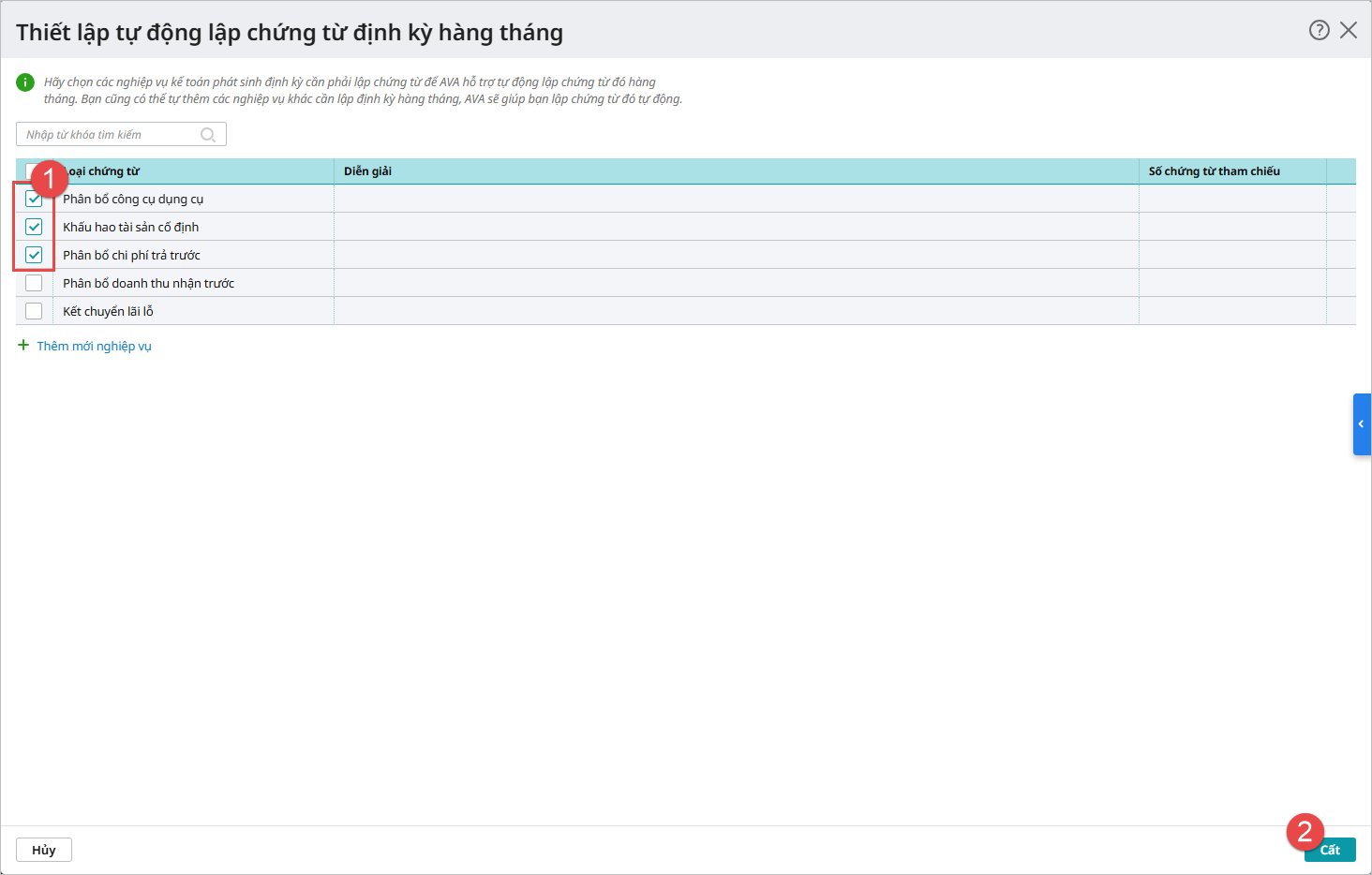Uncheck Khấu hao tài sản cố định
Viewport: 1372px width, 875px height.
(34, 227)
